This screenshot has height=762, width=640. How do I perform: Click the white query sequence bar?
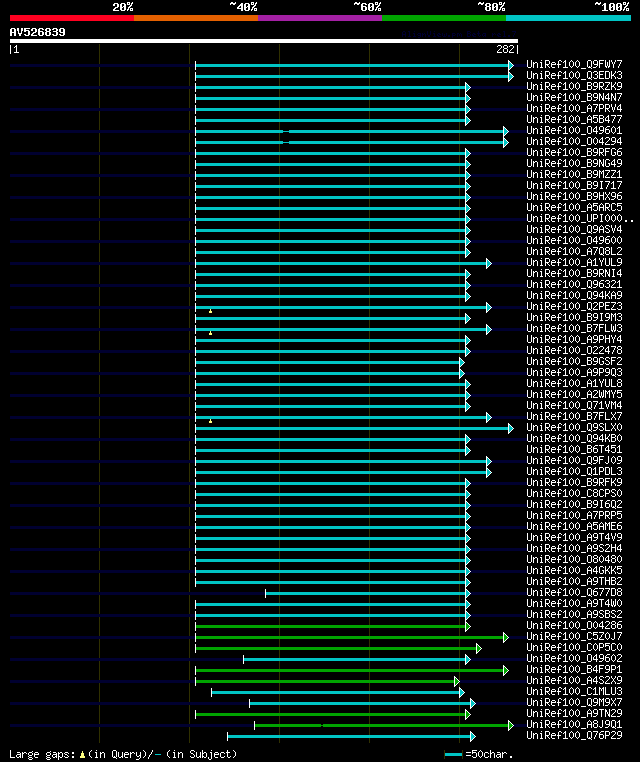tap(264, 41)
